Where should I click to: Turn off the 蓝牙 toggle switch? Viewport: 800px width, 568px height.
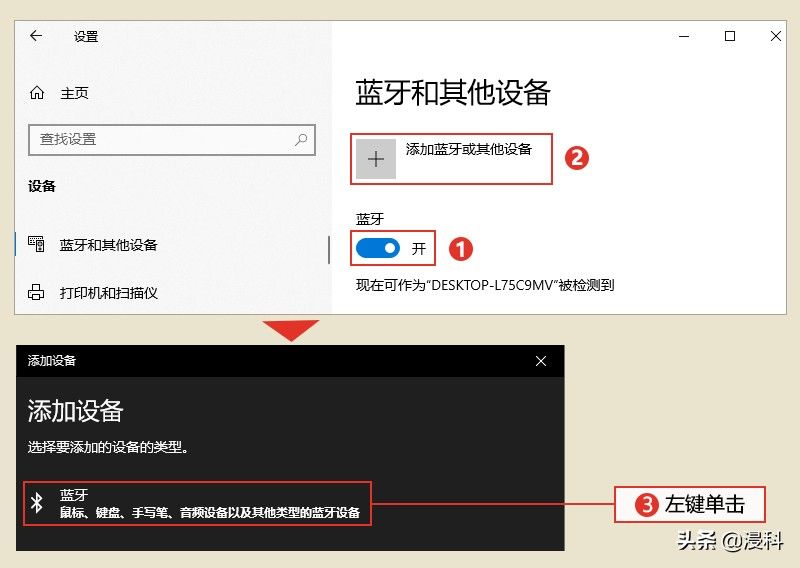pyautogui.click(x=379, y=248)
